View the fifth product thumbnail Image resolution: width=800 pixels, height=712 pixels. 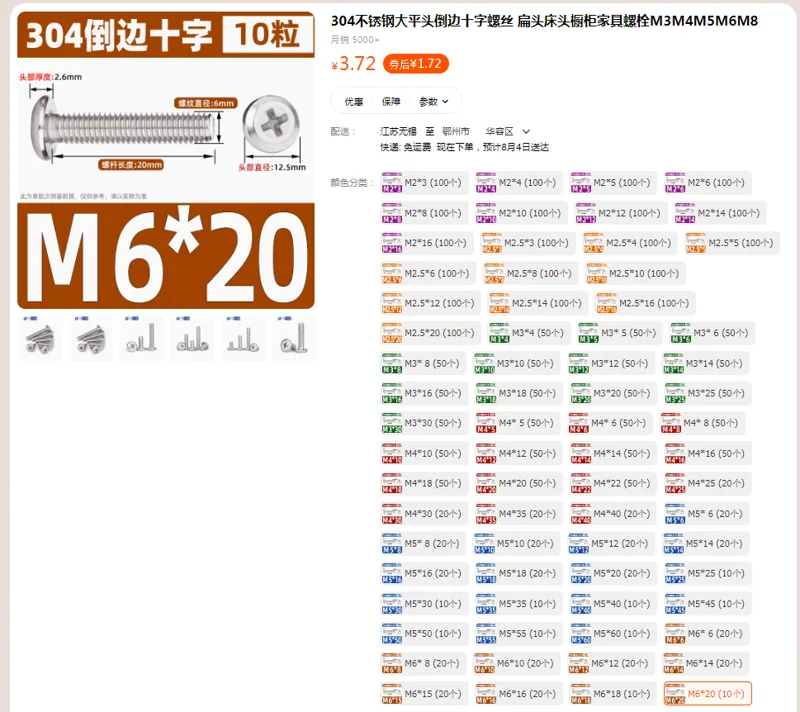pos(243,339)
